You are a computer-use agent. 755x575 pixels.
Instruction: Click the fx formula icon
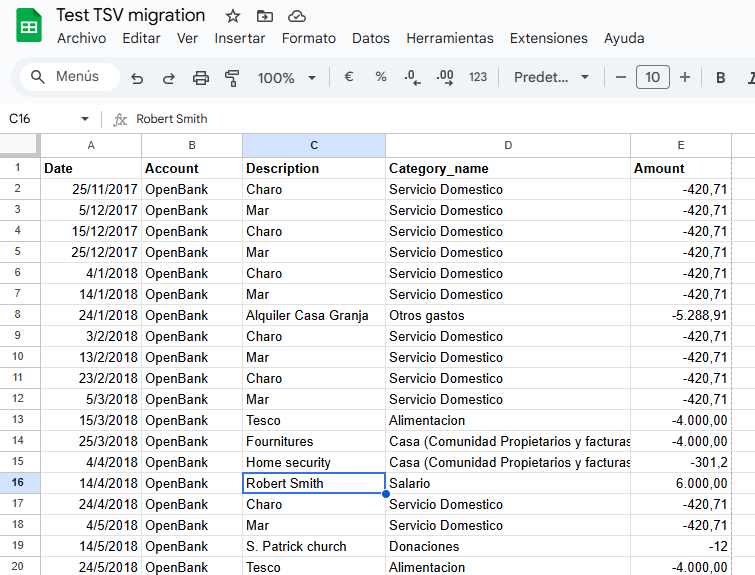tap(120, 119)
